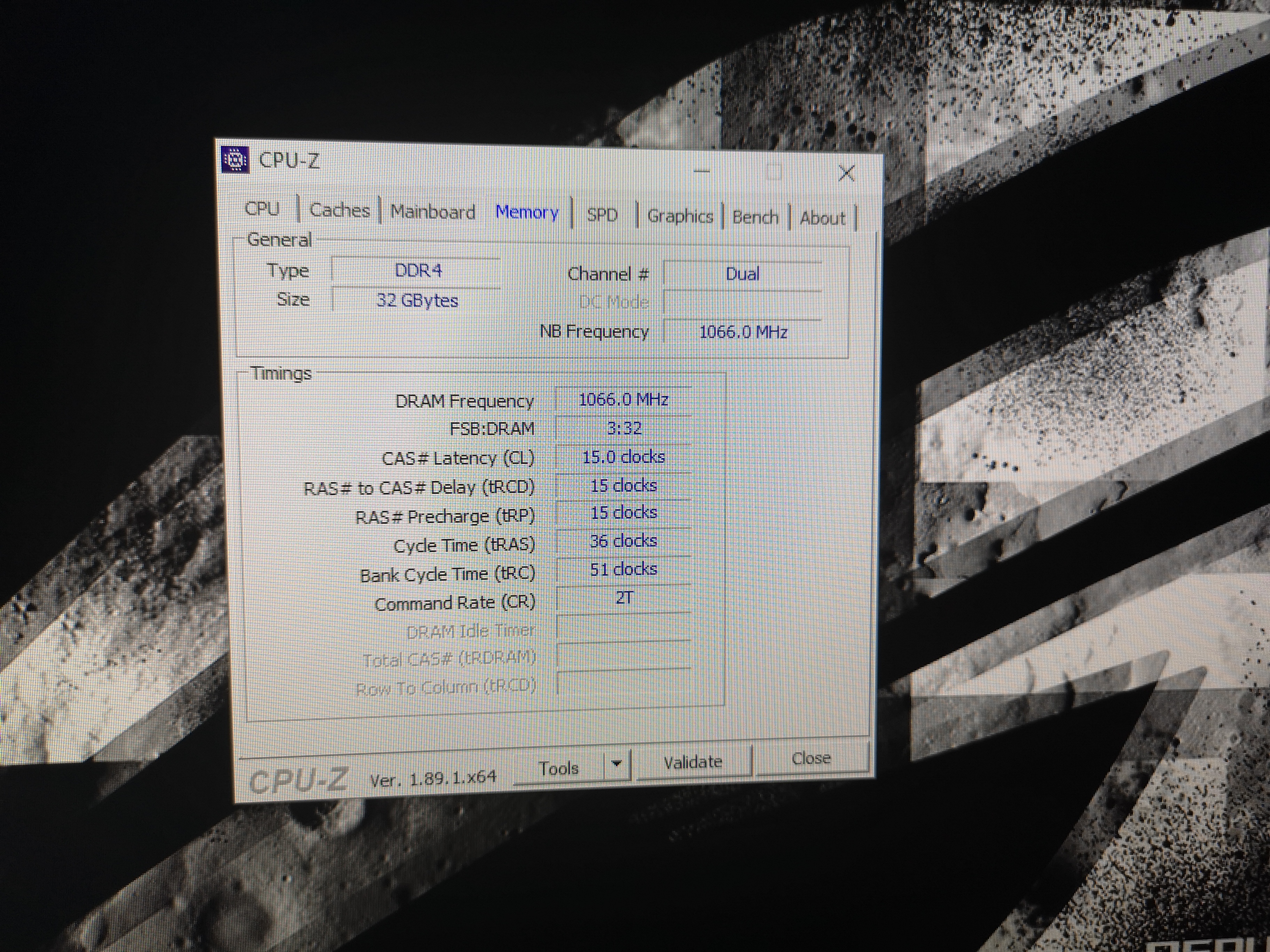Viewport: 1270px width, 952px height.
Task: Click the Size field showing 32 GBytes
Action: point(417,300)
